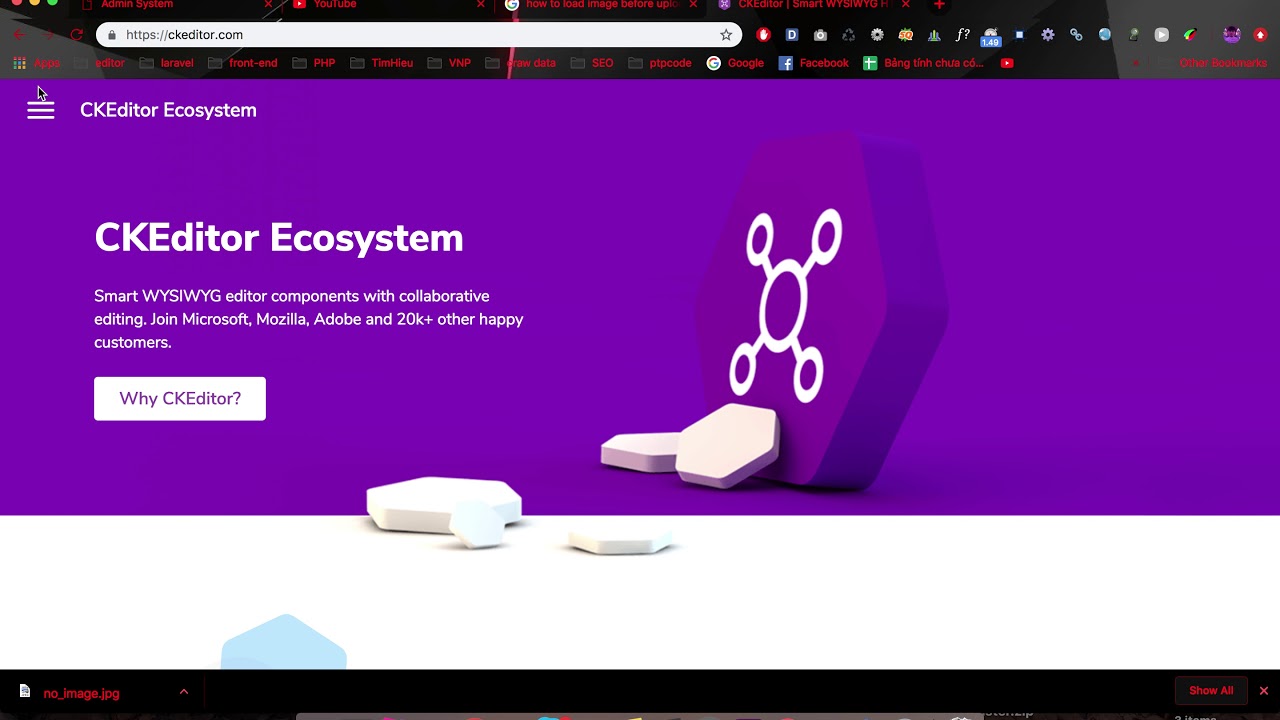Viewport: 1280px width, 720px height.
Task: Open the camera screenshot extension
Action: (x=820, y=35)
